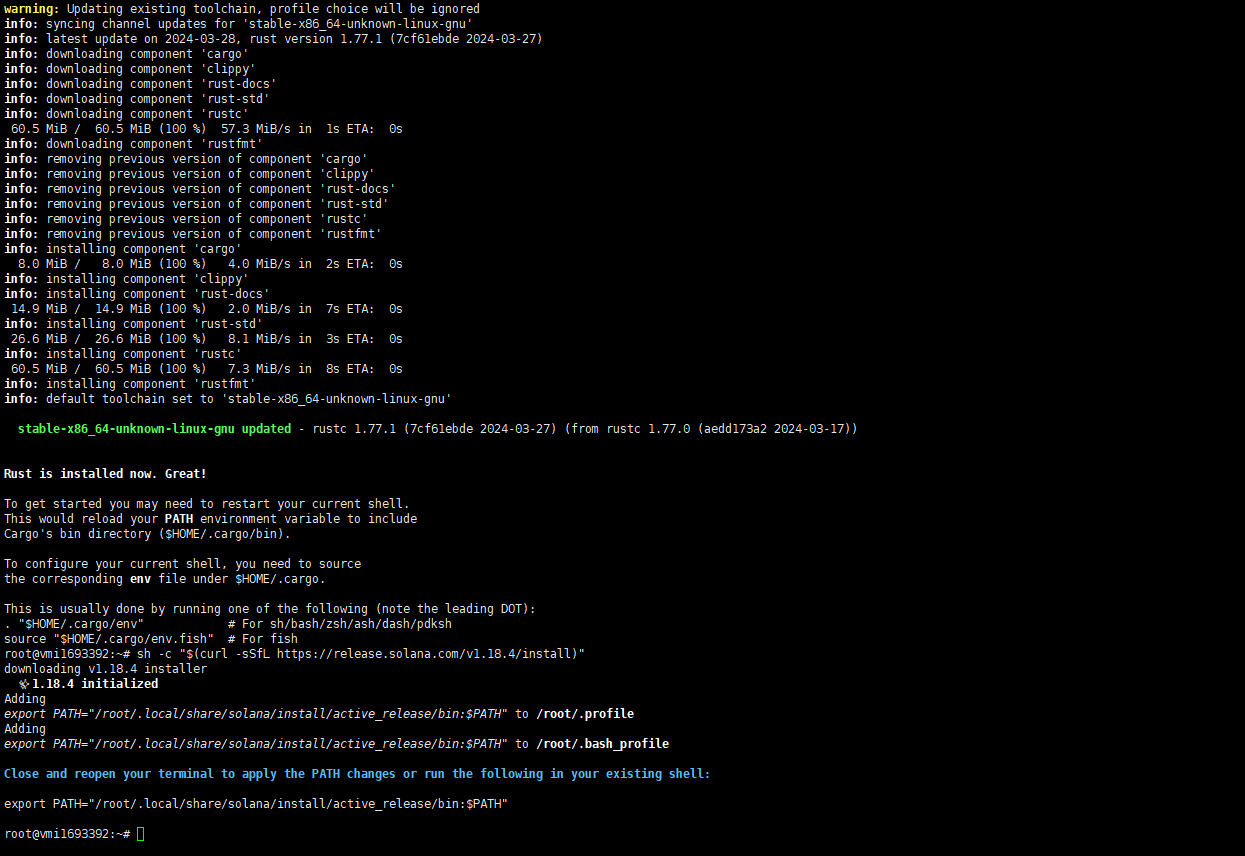
Task: Click "removing previous version of component 'rust-std'"
Action: (196, 204)
